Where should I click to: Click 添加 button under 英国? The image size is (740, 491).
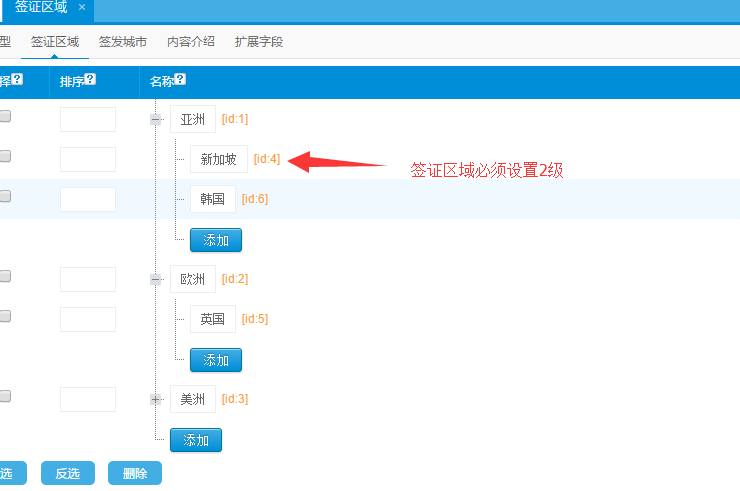[216, 360]
